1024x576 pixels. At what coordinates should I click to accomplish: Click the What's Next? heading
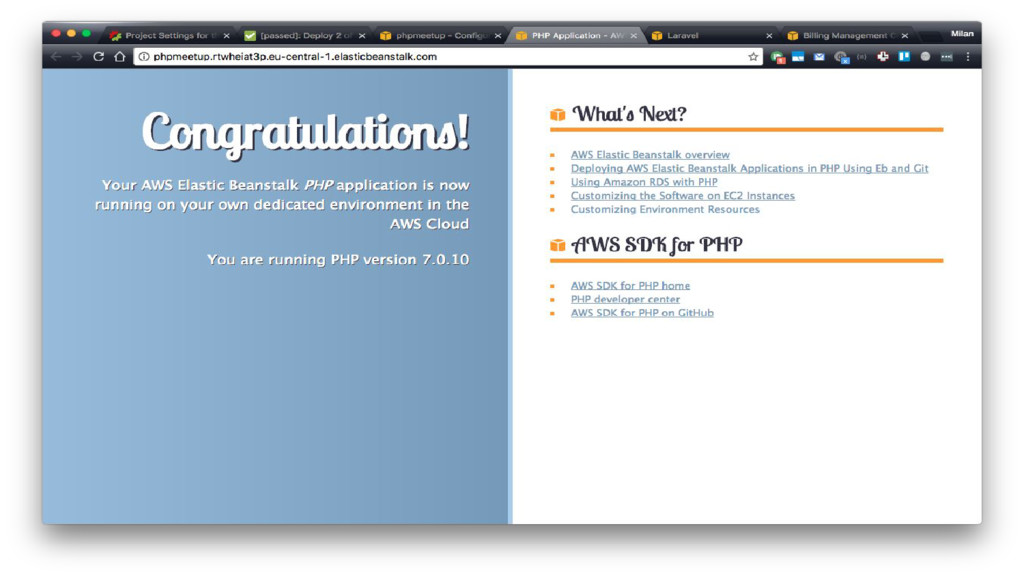(x=629, y=114)
